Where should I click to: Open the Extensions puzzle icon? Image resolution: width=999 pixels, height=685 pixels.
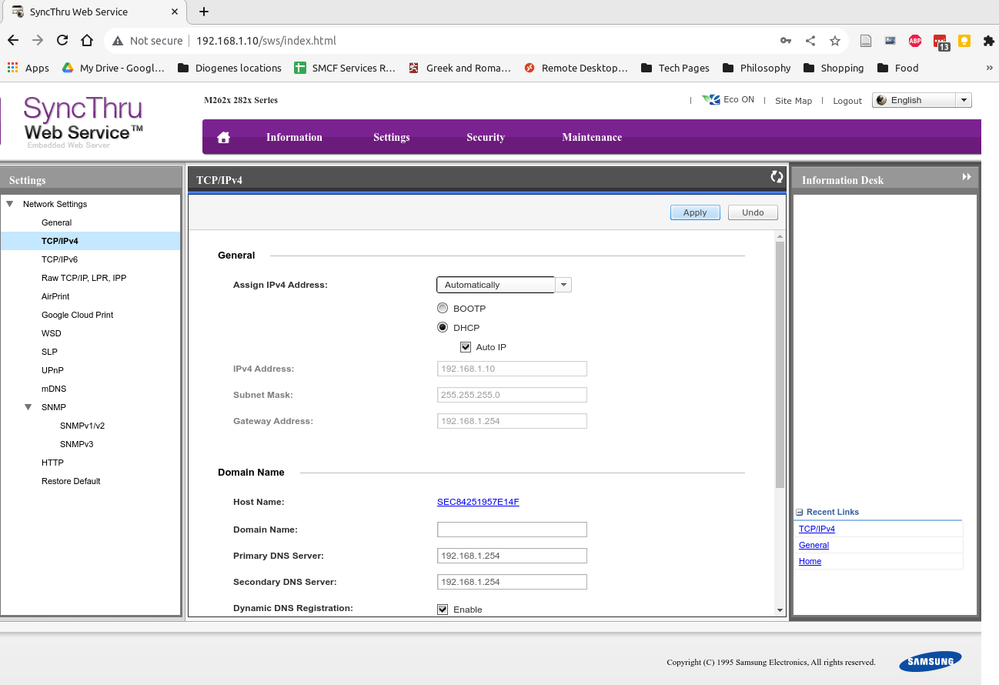tap(988, 41)
